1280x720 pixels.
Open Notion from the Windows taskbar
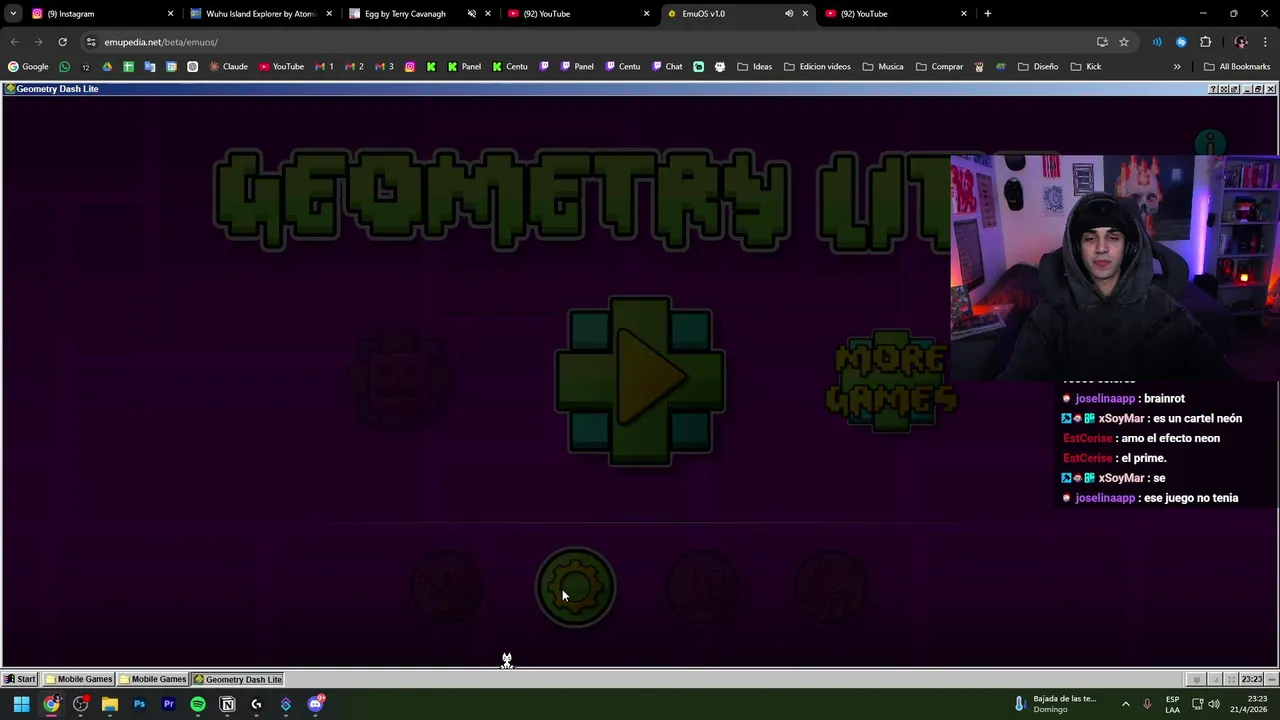[x=227, y=704]
